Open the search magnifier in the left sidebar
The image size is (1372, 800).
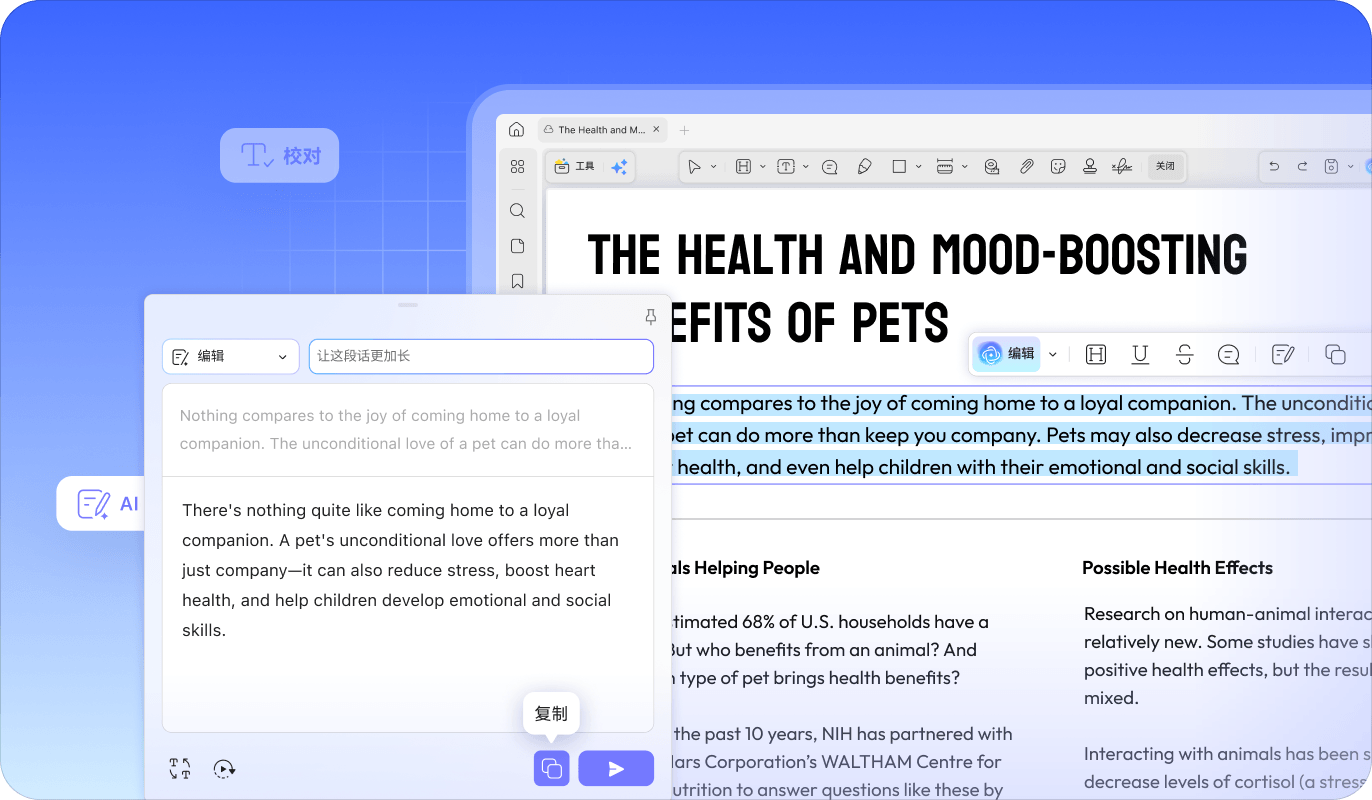pyautogui.click(x=517, y=210)
